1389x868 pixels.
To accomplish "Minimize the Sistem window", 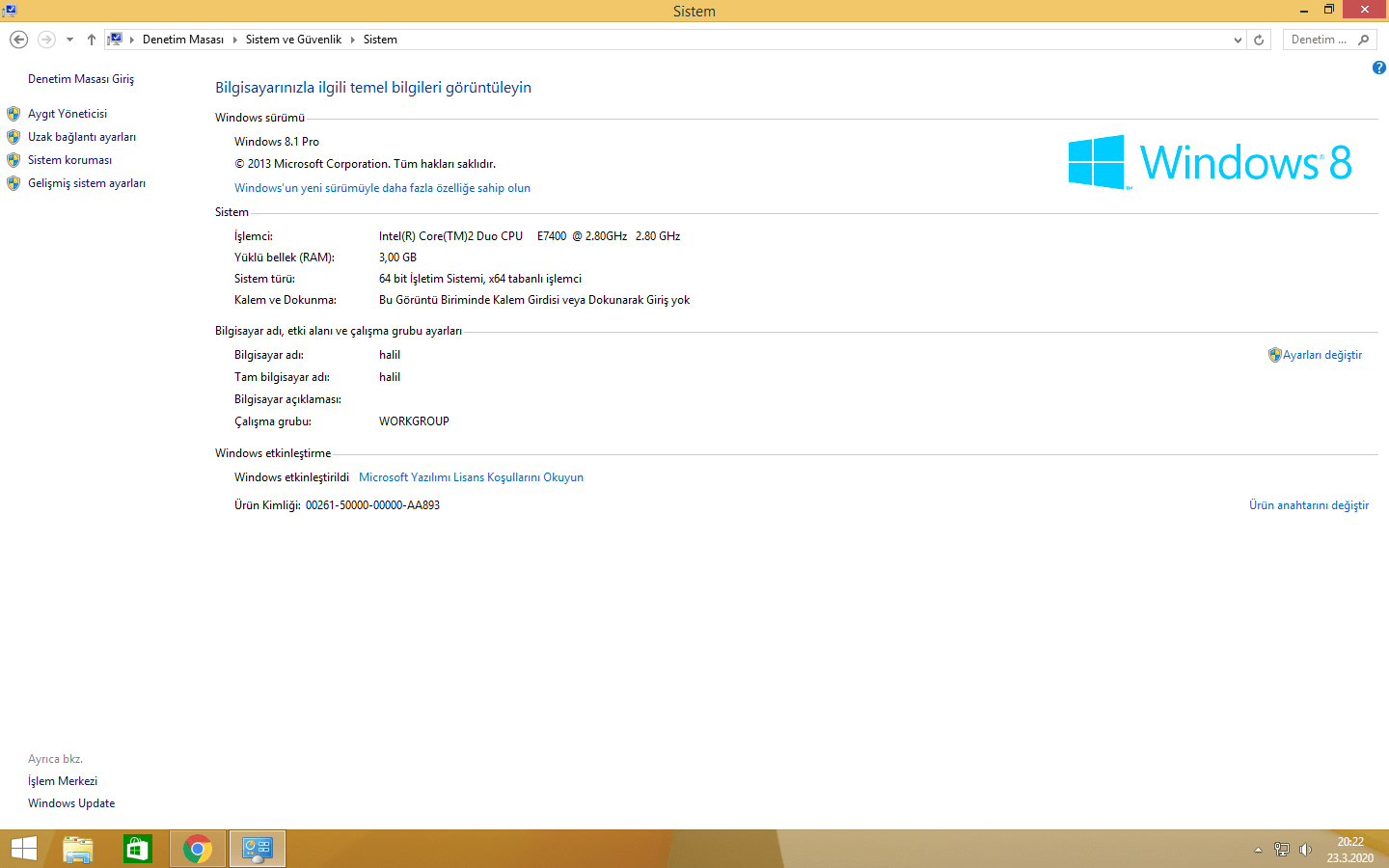I will click(1304, 10).
